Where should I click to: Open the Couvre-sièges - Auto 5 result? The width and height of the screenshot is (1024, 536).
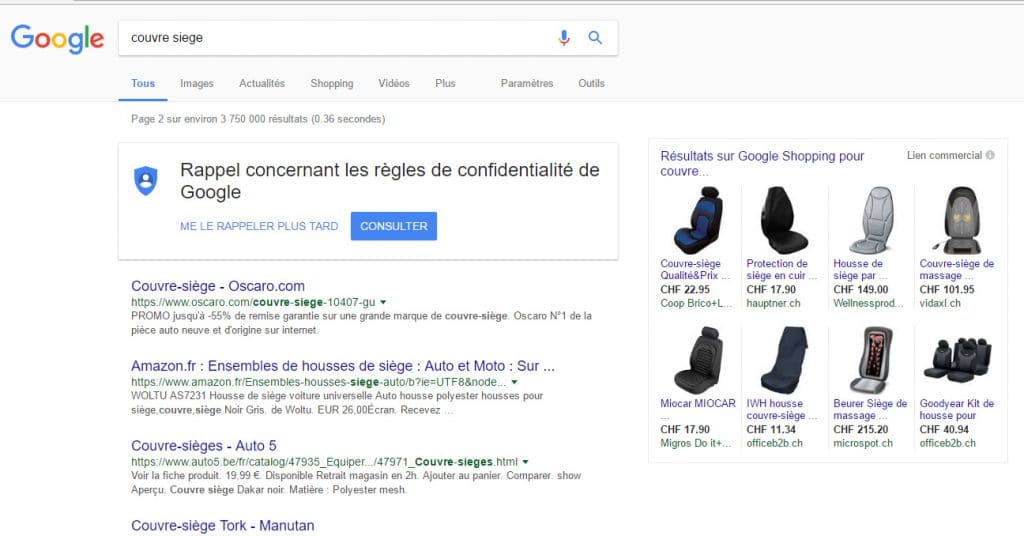point(204,446)
